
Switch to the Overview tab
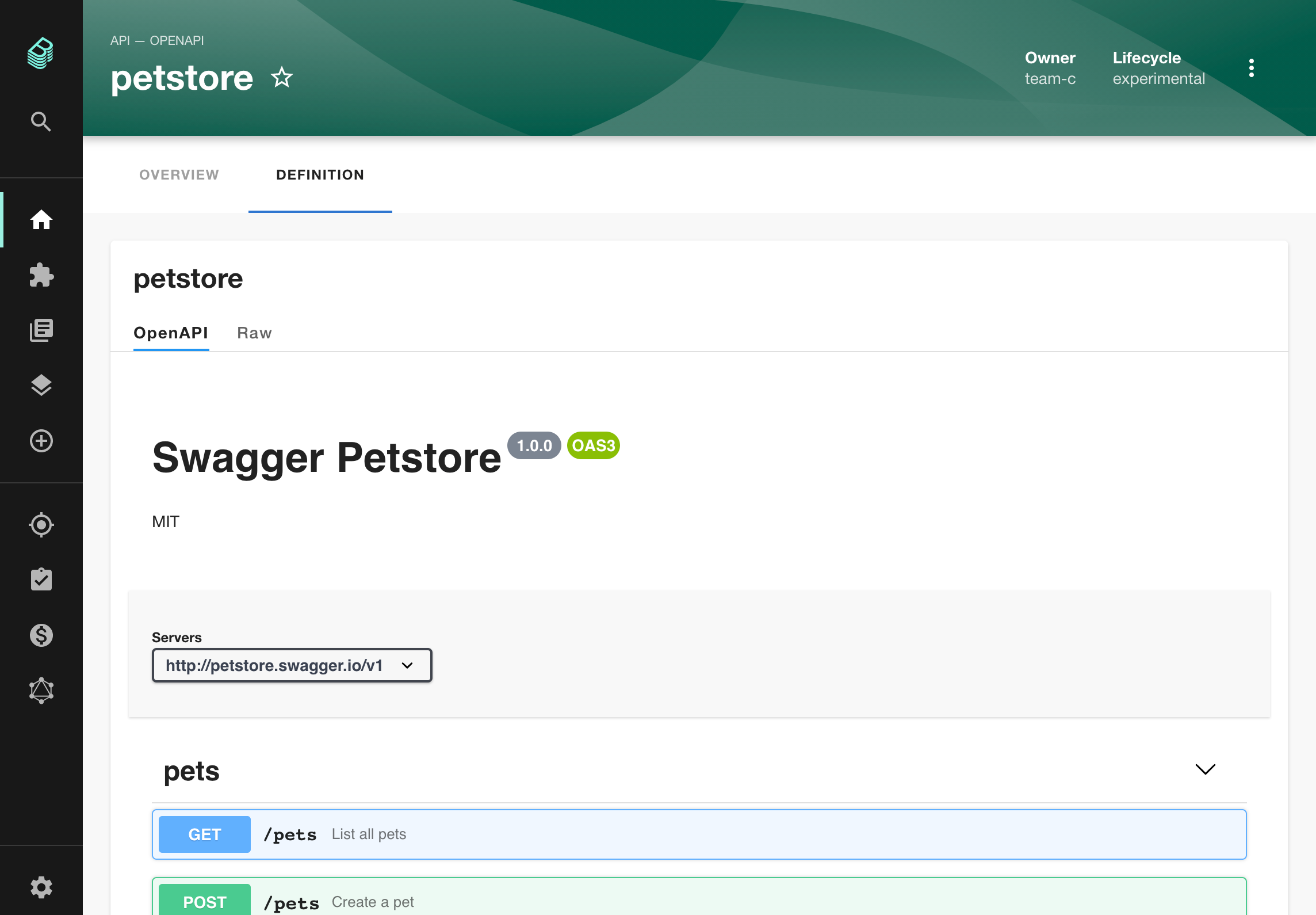click(x=179, y=175)
